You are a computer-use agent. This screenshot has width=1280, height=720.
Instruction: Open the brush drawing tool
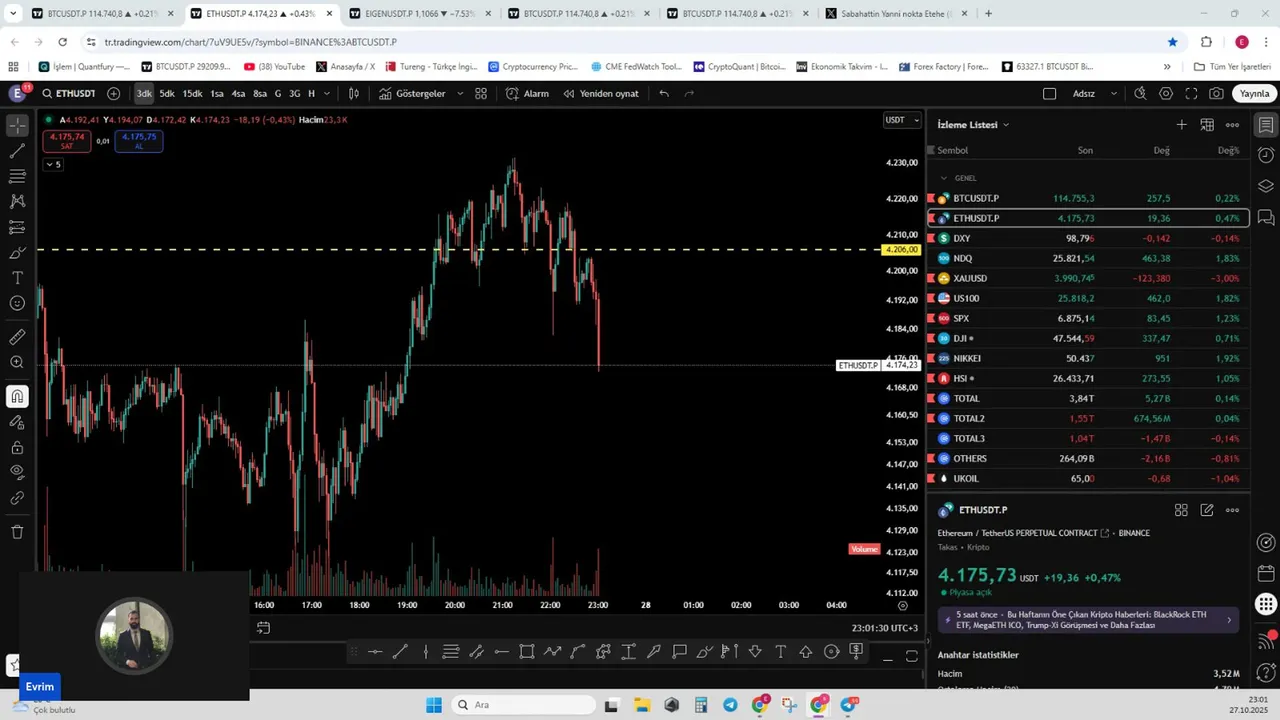click(17, 252)
